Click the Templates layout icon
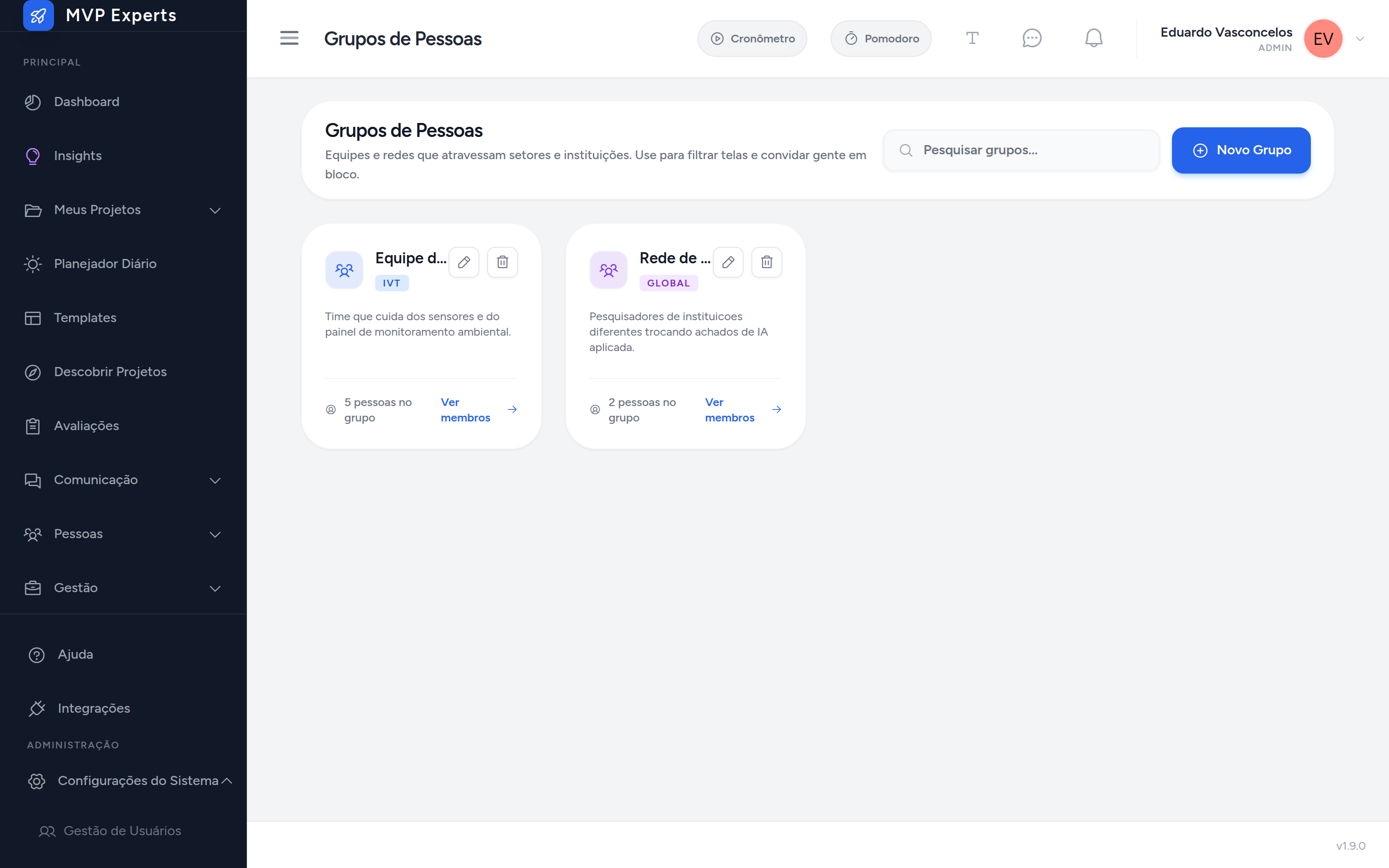This screenshot has width=1389, height=868. (33, 318)
